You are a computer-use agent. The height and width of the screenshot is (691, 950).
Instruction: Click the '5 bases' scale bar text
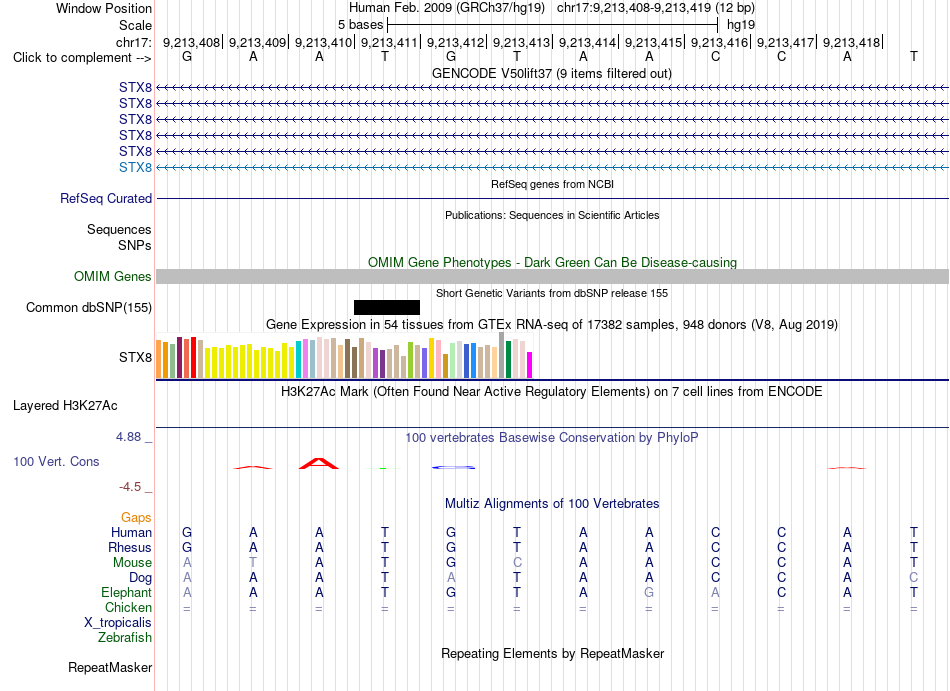[360, 25]
